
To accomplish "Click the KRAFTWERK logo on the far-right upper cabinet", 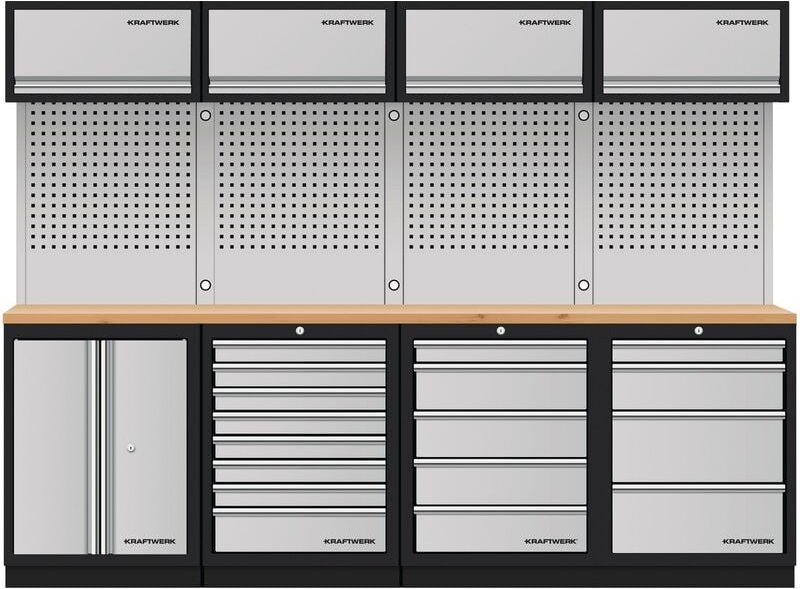I will coord(742,22).
